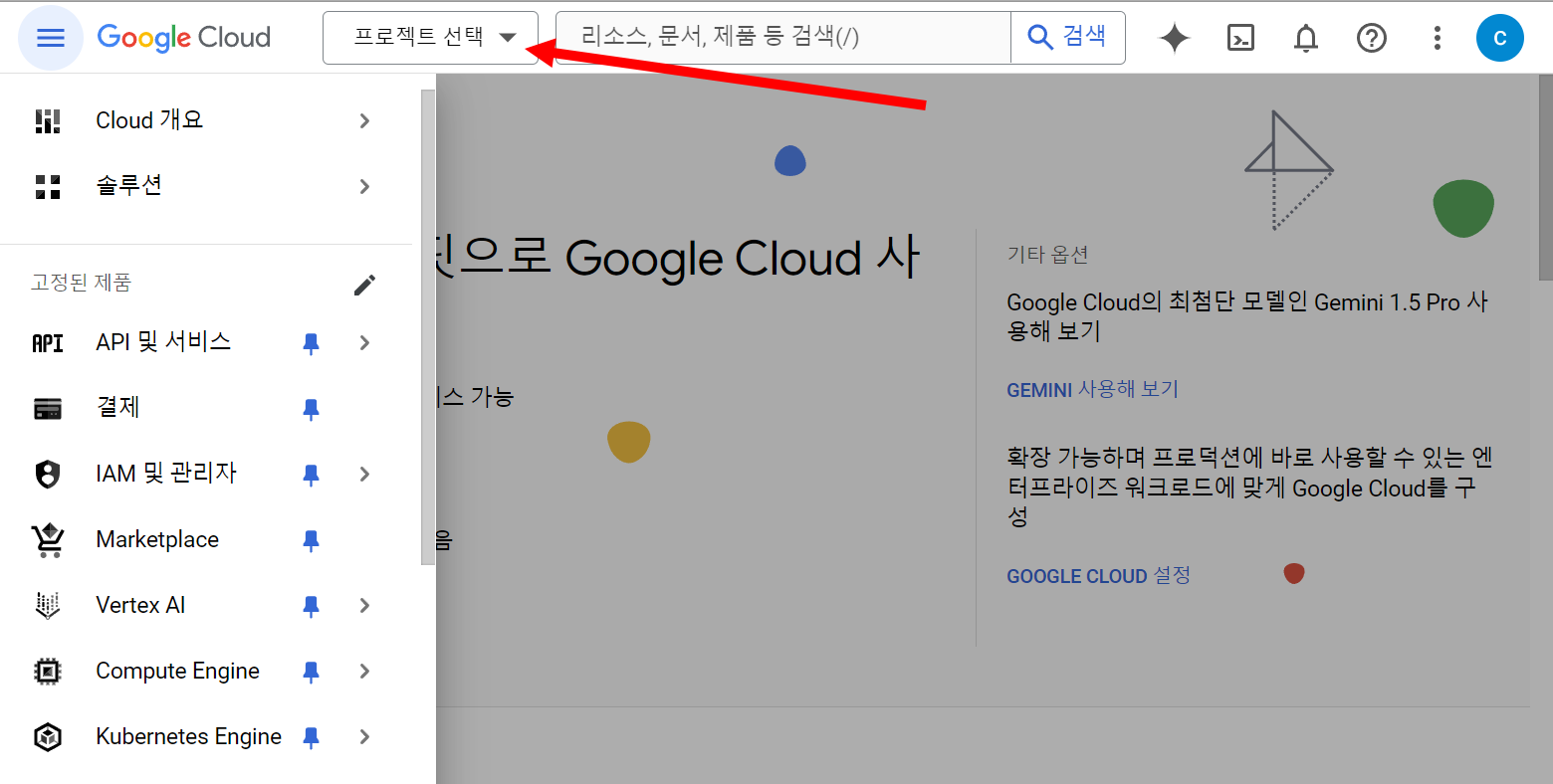Open the help question mark icon
Screen dimensions: 1553x784
(x=1372, y=38)
